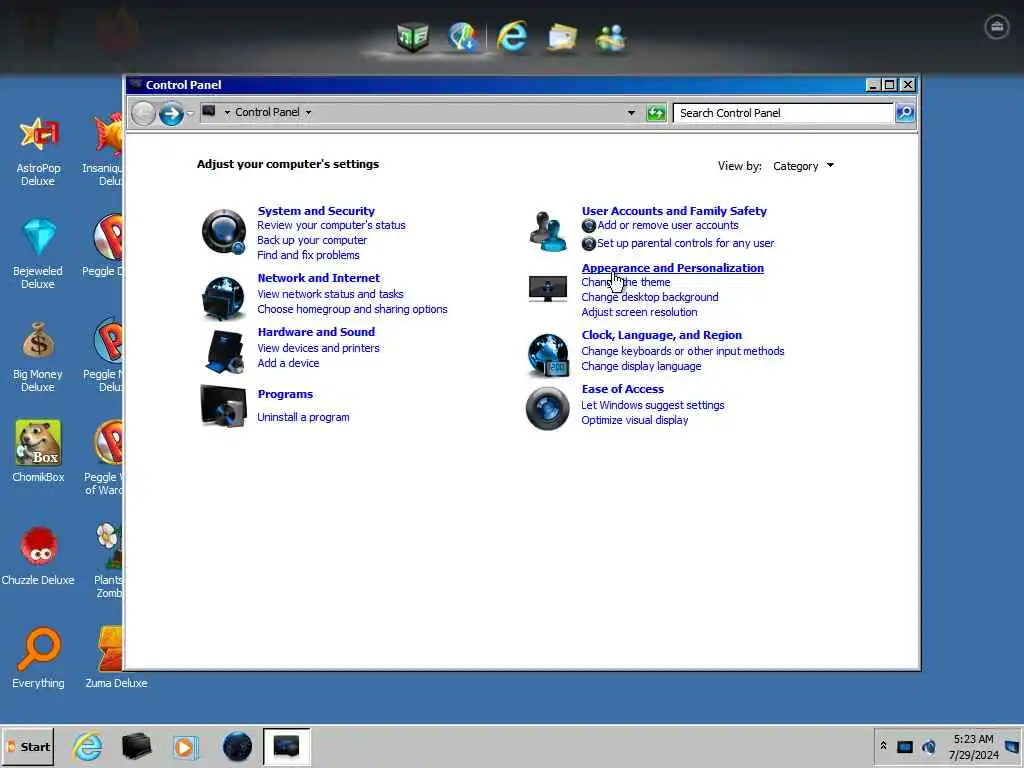The width and height of the screenshot is (1024, 768).
Task: Open System and Security link
Action: 316,211
